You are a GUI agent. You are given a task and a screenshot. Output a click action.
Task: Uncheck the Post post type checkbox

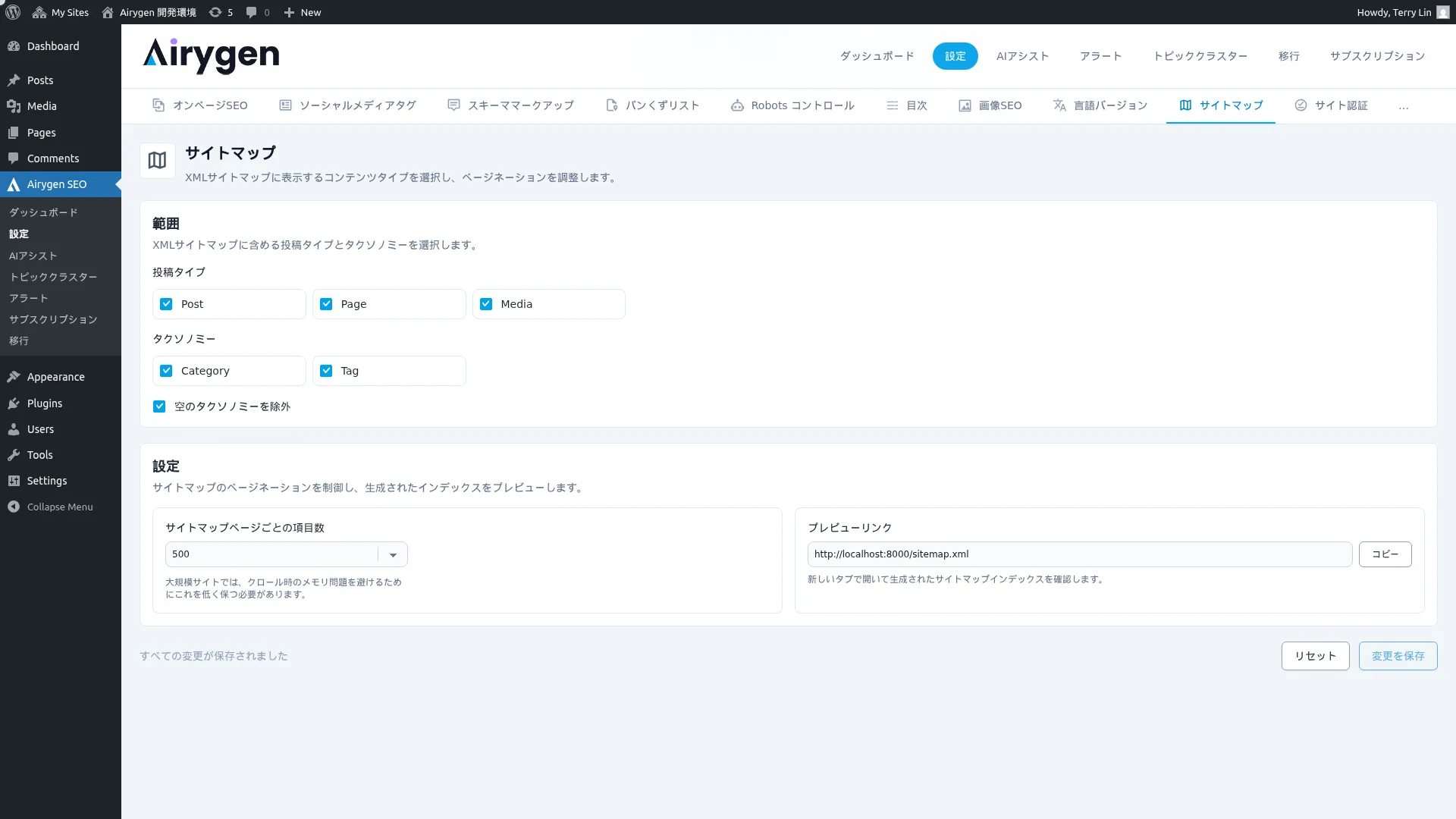pos(166,304)
